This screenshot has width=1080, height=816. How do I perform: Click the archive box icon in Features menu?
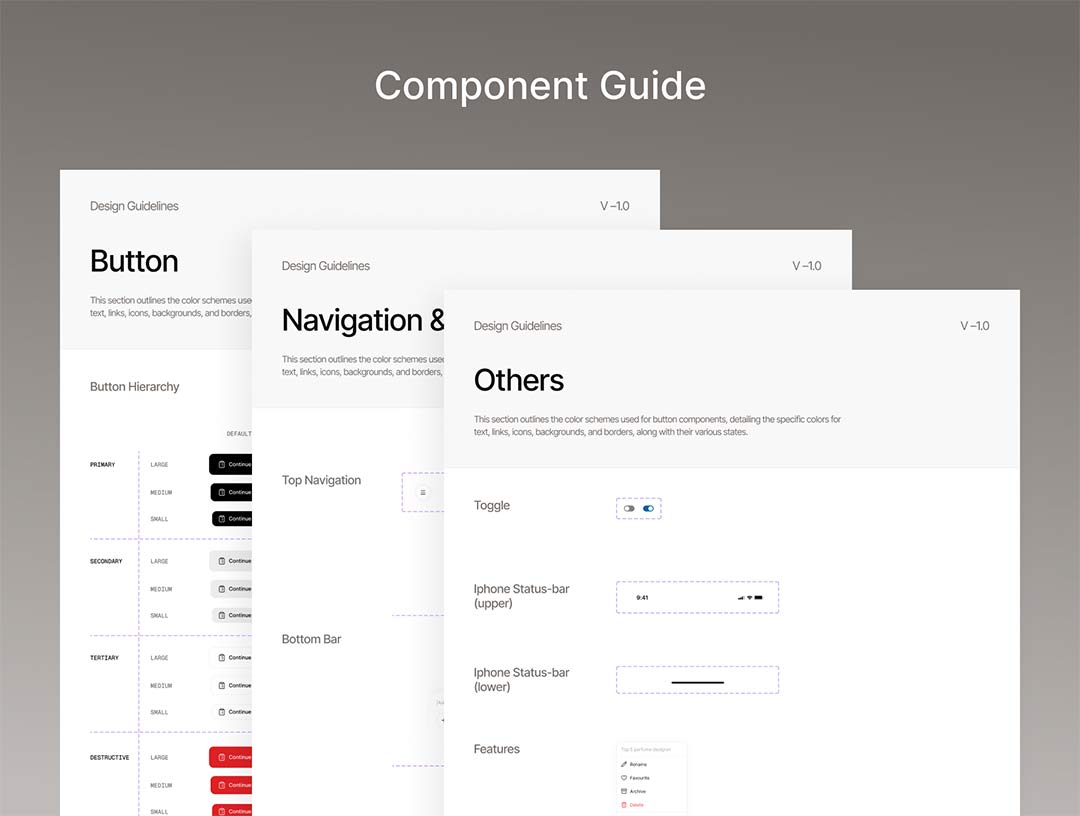click(x=624, y=791)
